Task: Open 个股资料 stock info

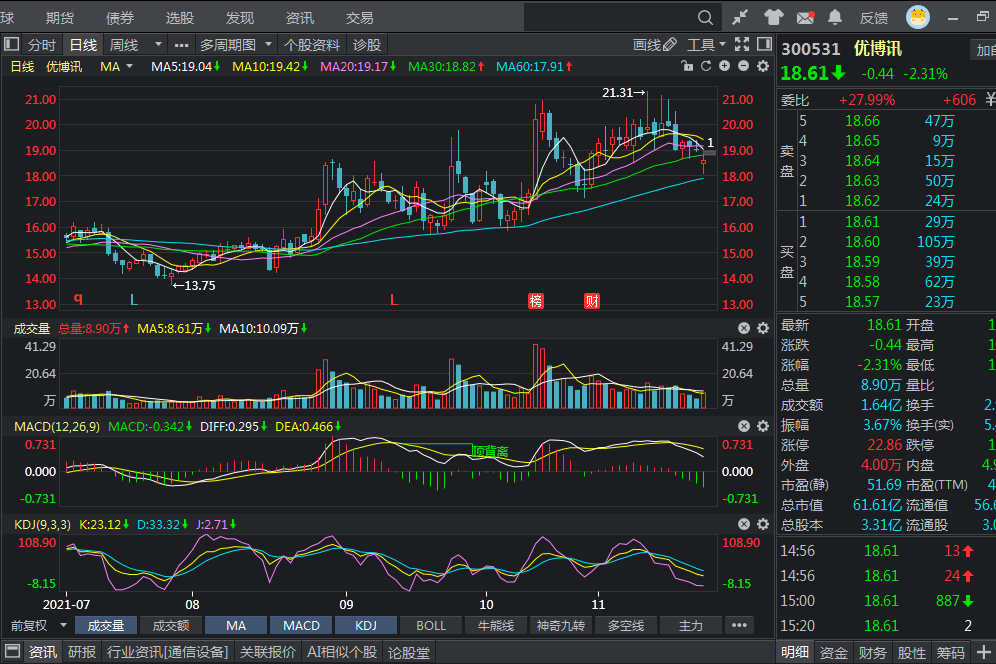Action: tap(313, 45)
